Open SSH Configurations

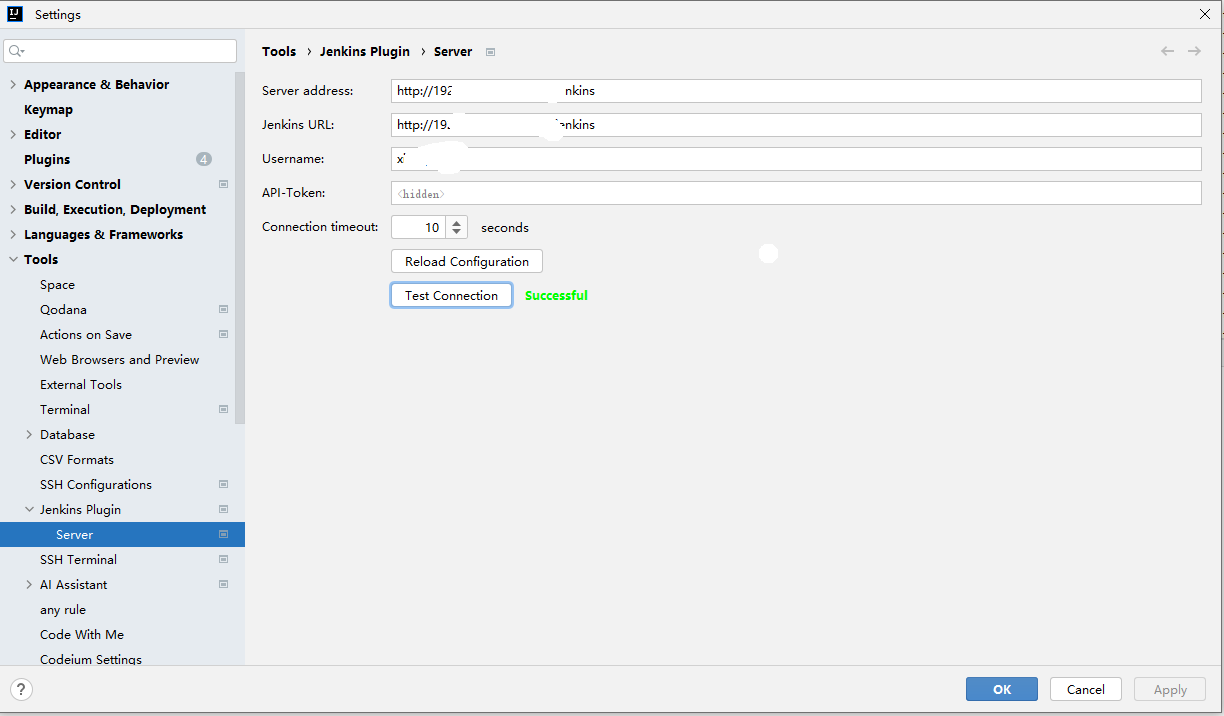pos(96,484)
